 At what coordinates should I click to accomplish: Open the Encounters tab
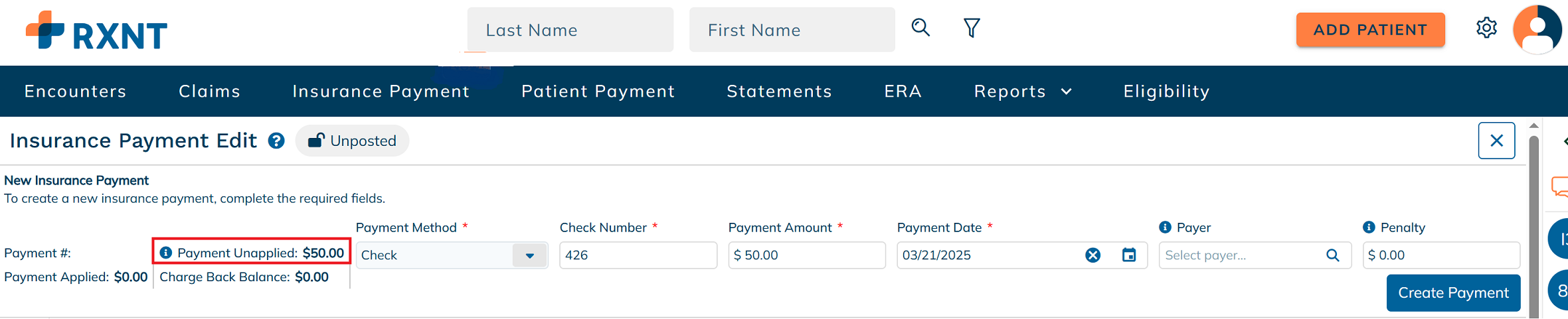coord(75,92)
